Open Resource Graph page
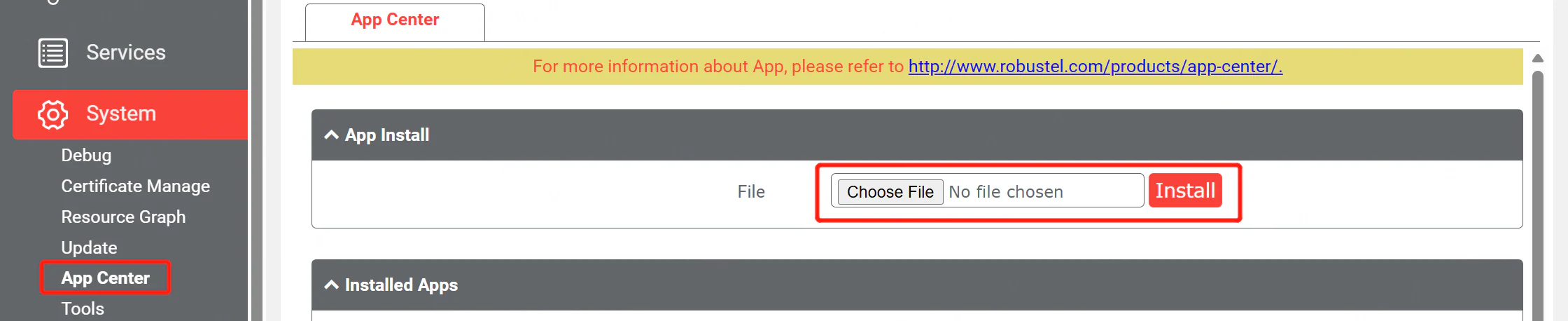Screen dimensions: 1568x321 click(x=123, y=217)
